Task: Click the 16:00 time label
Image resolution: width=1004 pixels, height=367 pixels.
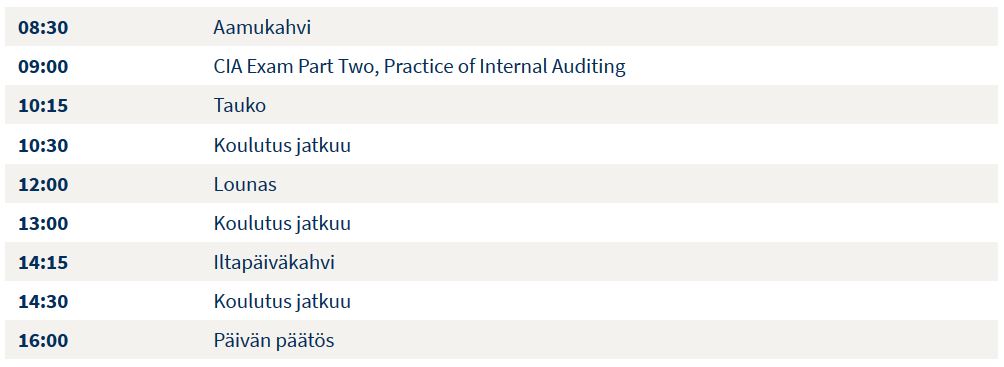Action: coord(43,341)
